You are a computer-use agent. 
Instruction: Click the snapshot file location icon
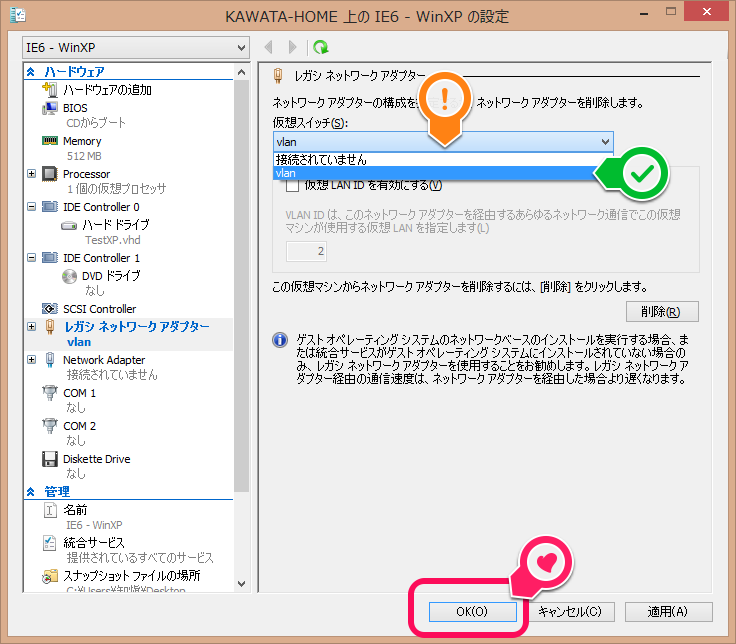50,576
